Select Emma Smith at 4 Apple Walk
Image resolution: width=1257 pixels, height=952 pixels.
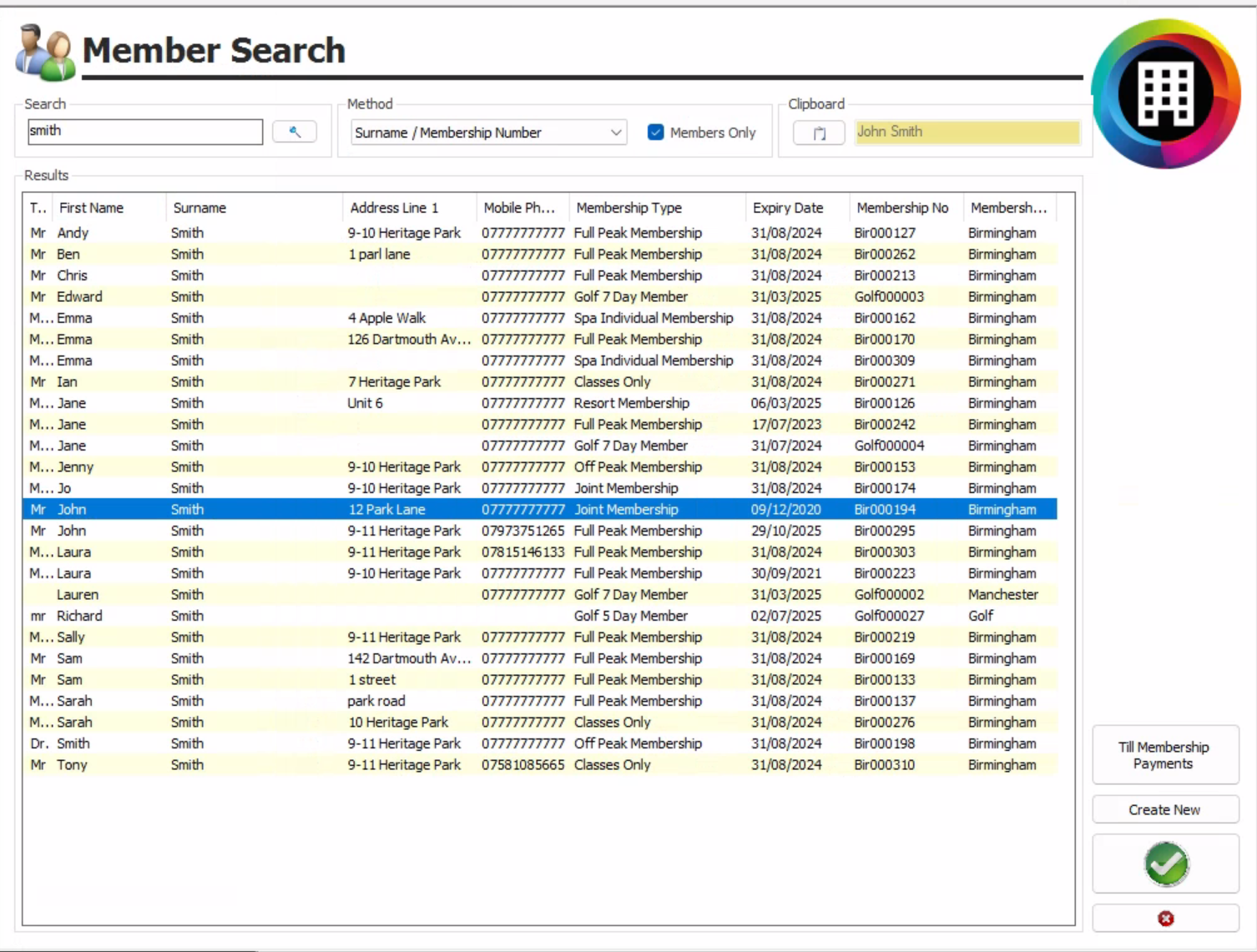[540, 318]
